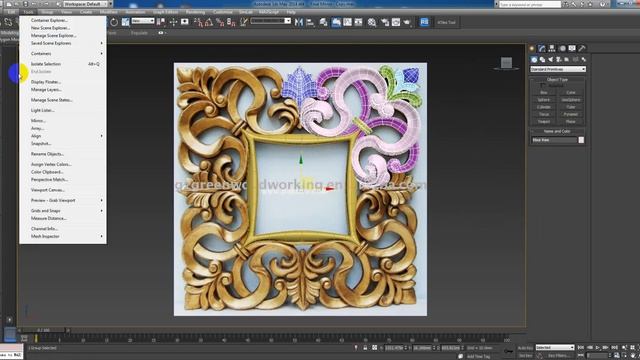The height and width of the screenshot is (360, 640).
Task: Toggle the Spinner Snap button
Action: pyautogui.click(x=231, y=22)
